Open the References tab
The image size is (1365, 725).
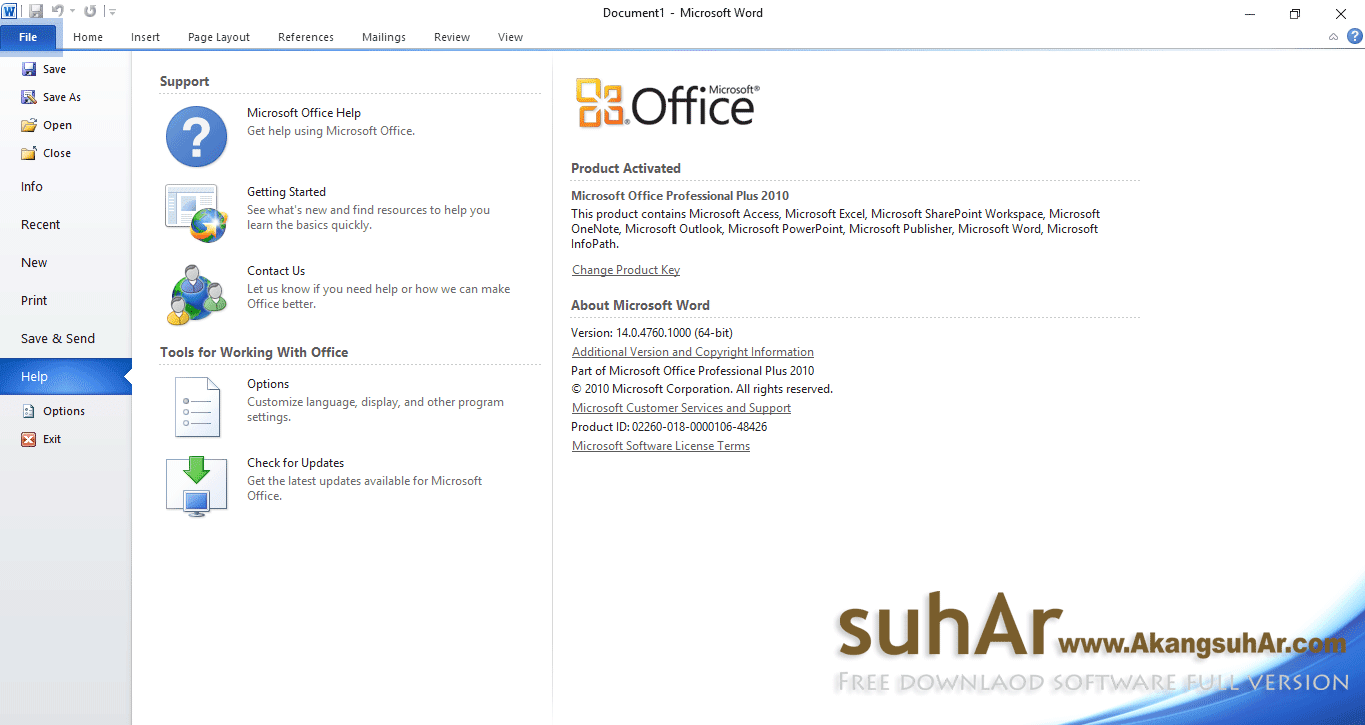pyautogui.click(x=306, y=37)
